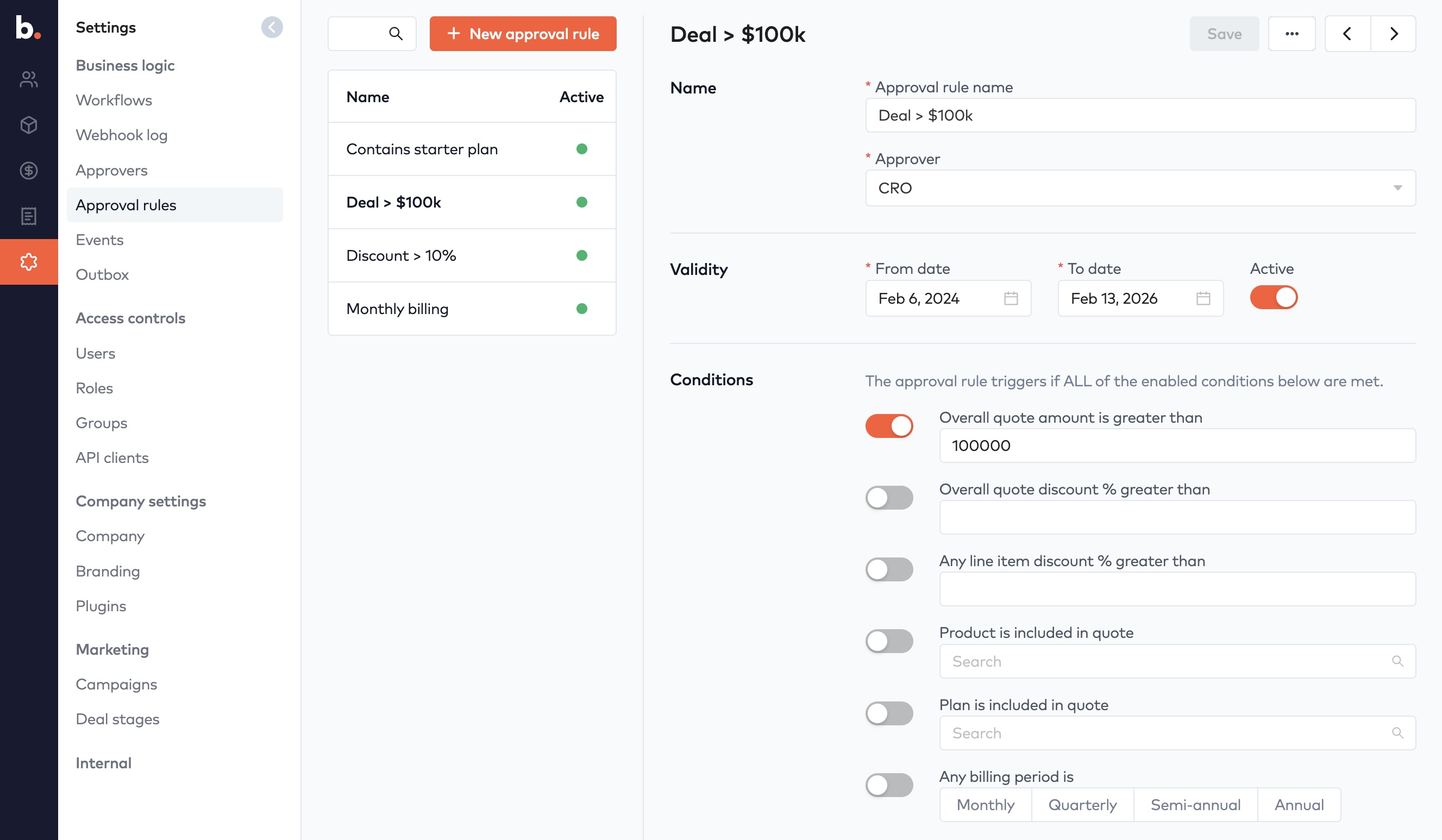
Task: Click the overall quote amount 100000 field
Action: [x=1177, y=446]
